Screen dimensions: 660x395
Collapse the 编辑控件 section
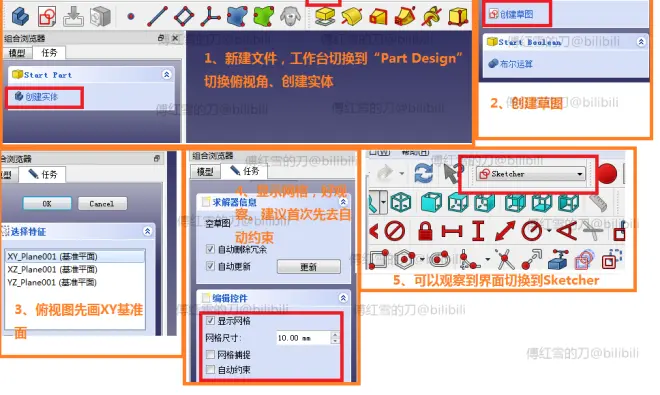point(343,298)
